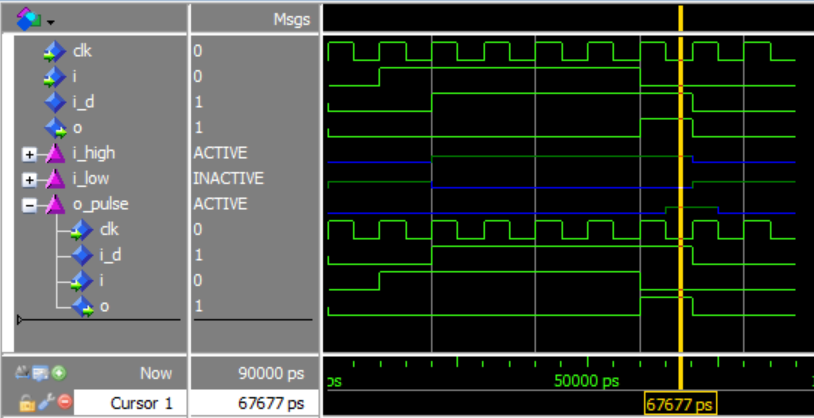The image size is (814, 418).
Task: Toggle leaf names/full names icon
Action: pos(22,372)
